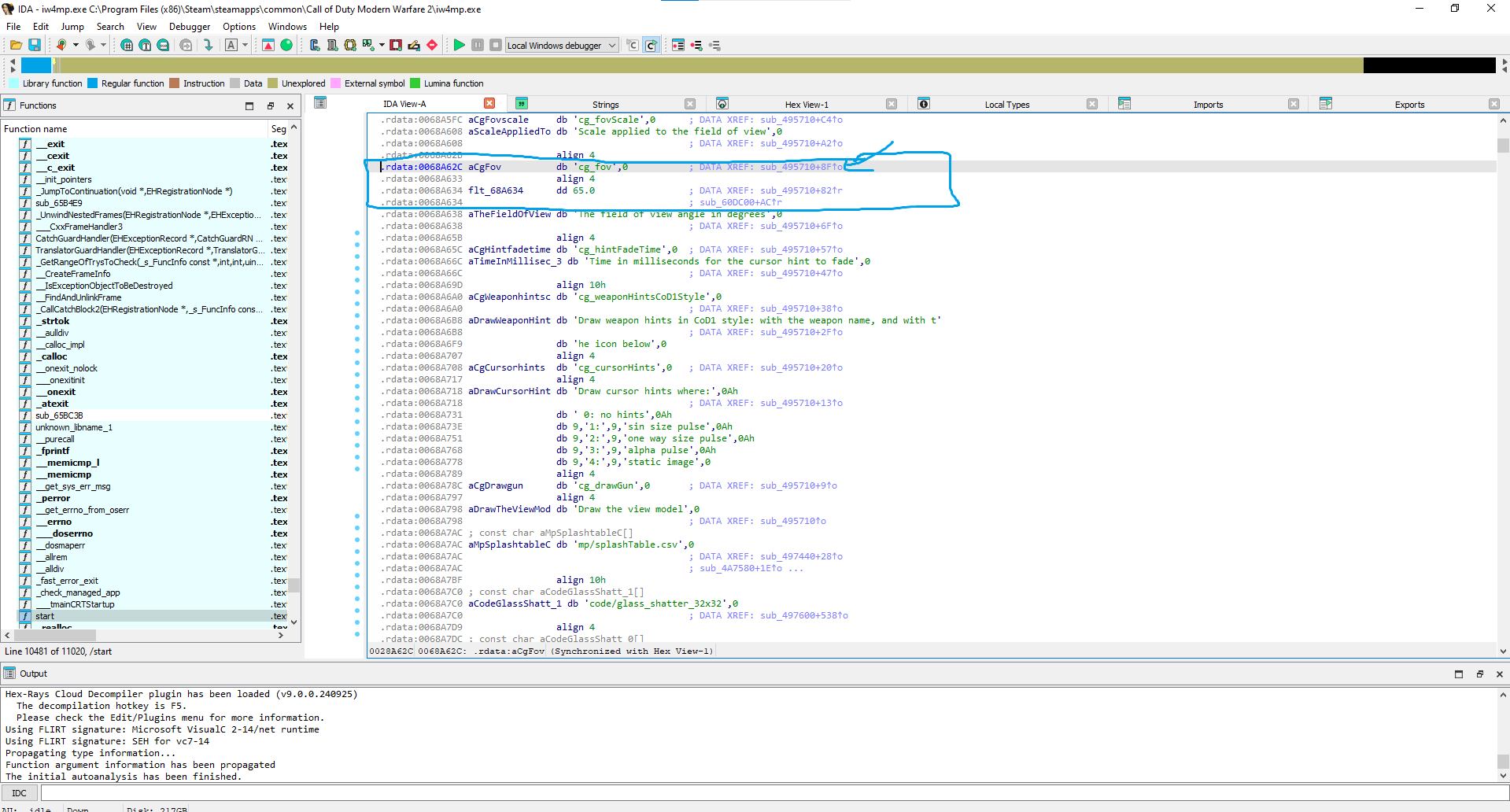The height and width of the screenshot is (812, 1510).
Task: Click the IDC command language button
Action: [20, 793]
